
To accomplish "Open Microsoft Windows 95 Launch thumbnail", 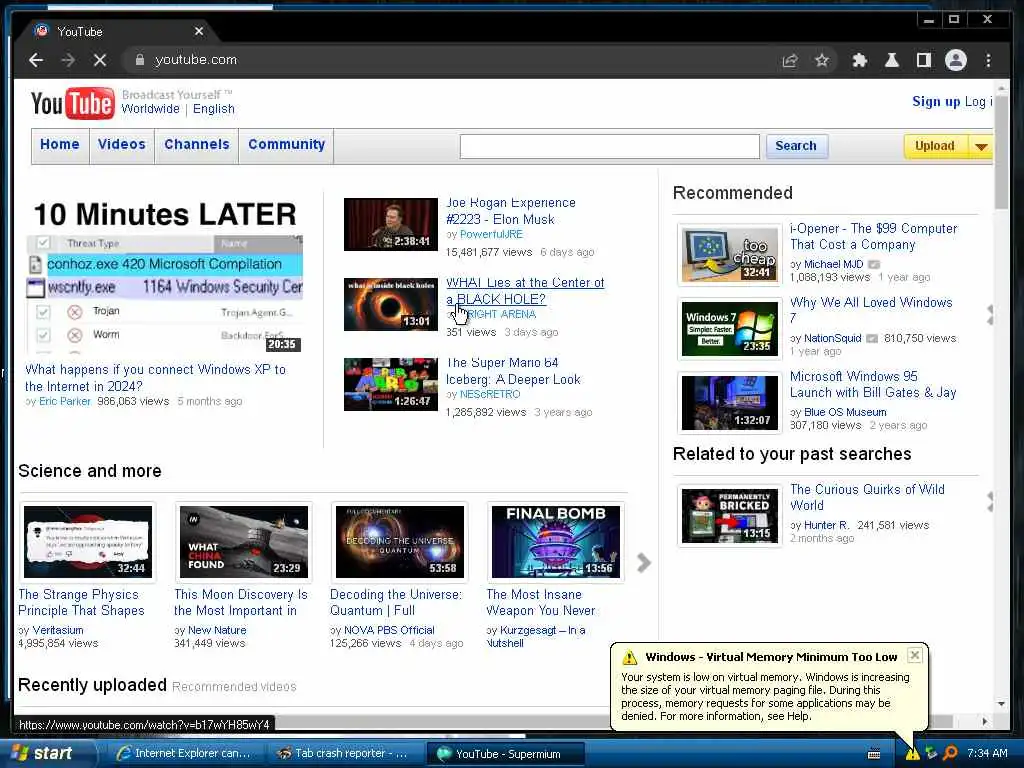I will [729, 402].
